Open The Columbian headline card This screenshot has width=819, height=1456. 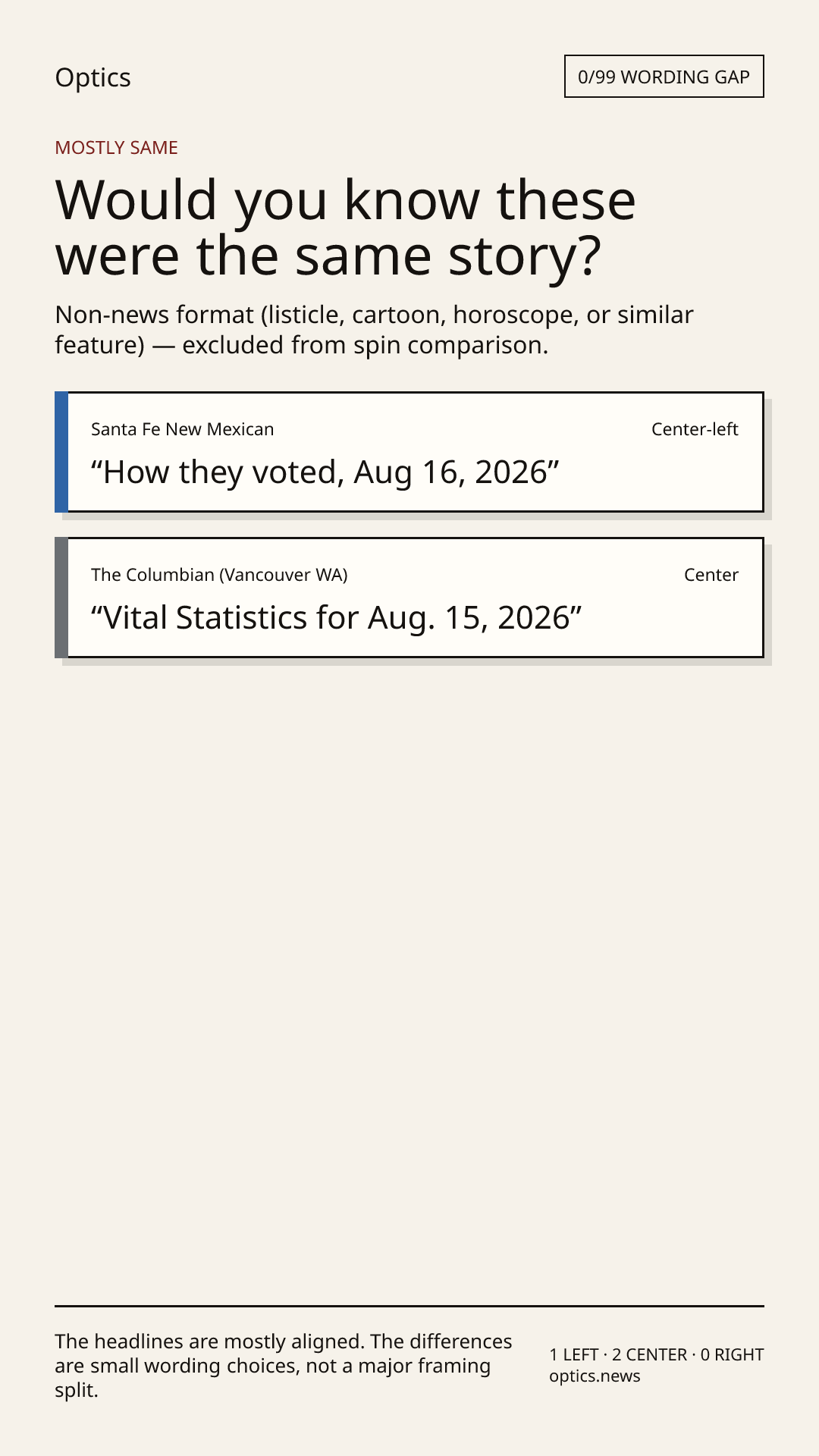pyautogui.click(x=409, y=598)
